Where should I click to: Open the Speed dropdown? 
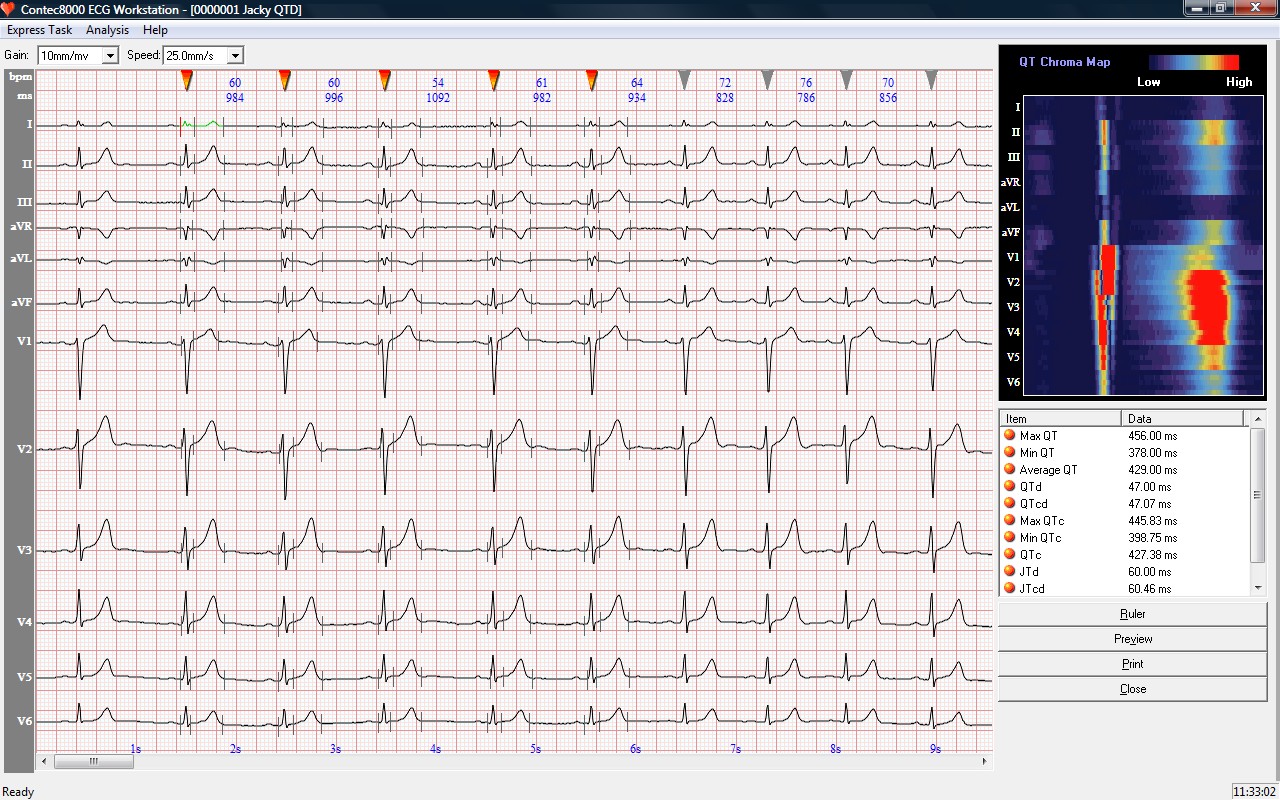pyautogui.click(x=235, y=56)
